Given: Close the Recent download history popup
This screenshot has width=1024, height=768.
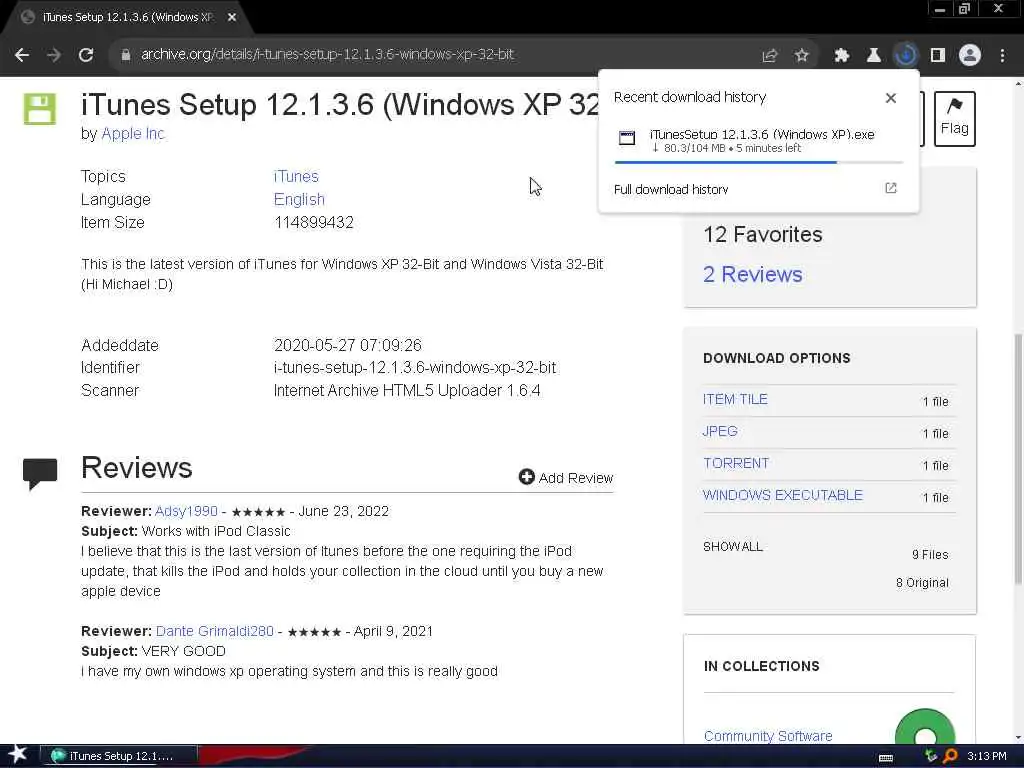Looking at the screenshot, I should click(891, 98).
